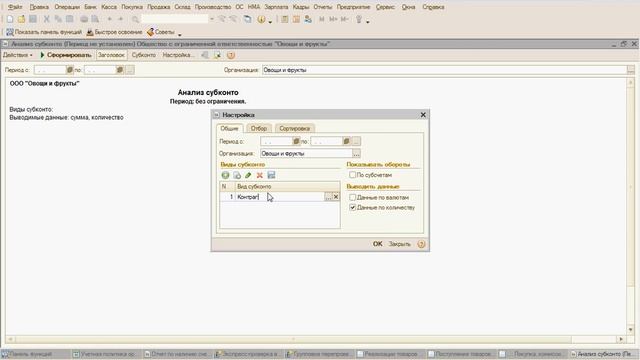Screen dimensions: 640x360
Task: Click the Print toolbar icon
Action: tap(84, 19)
